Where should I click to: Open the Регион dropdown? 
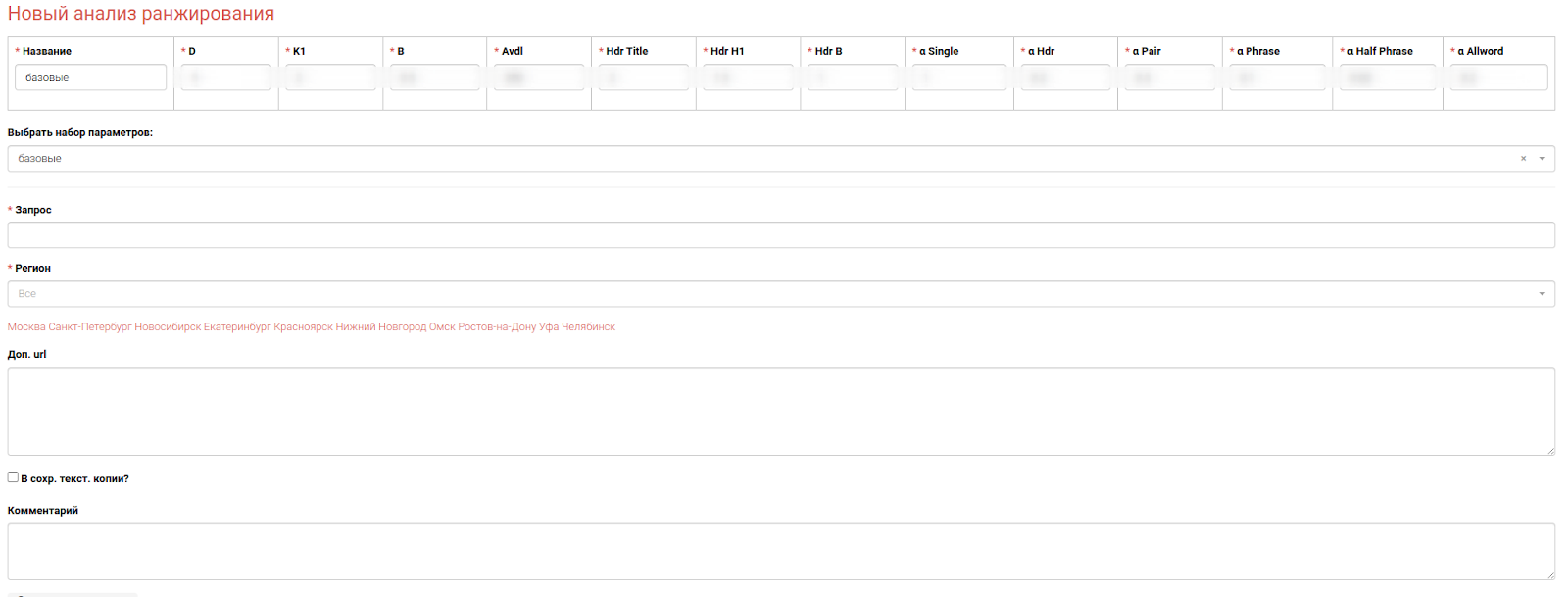point(780,294)
